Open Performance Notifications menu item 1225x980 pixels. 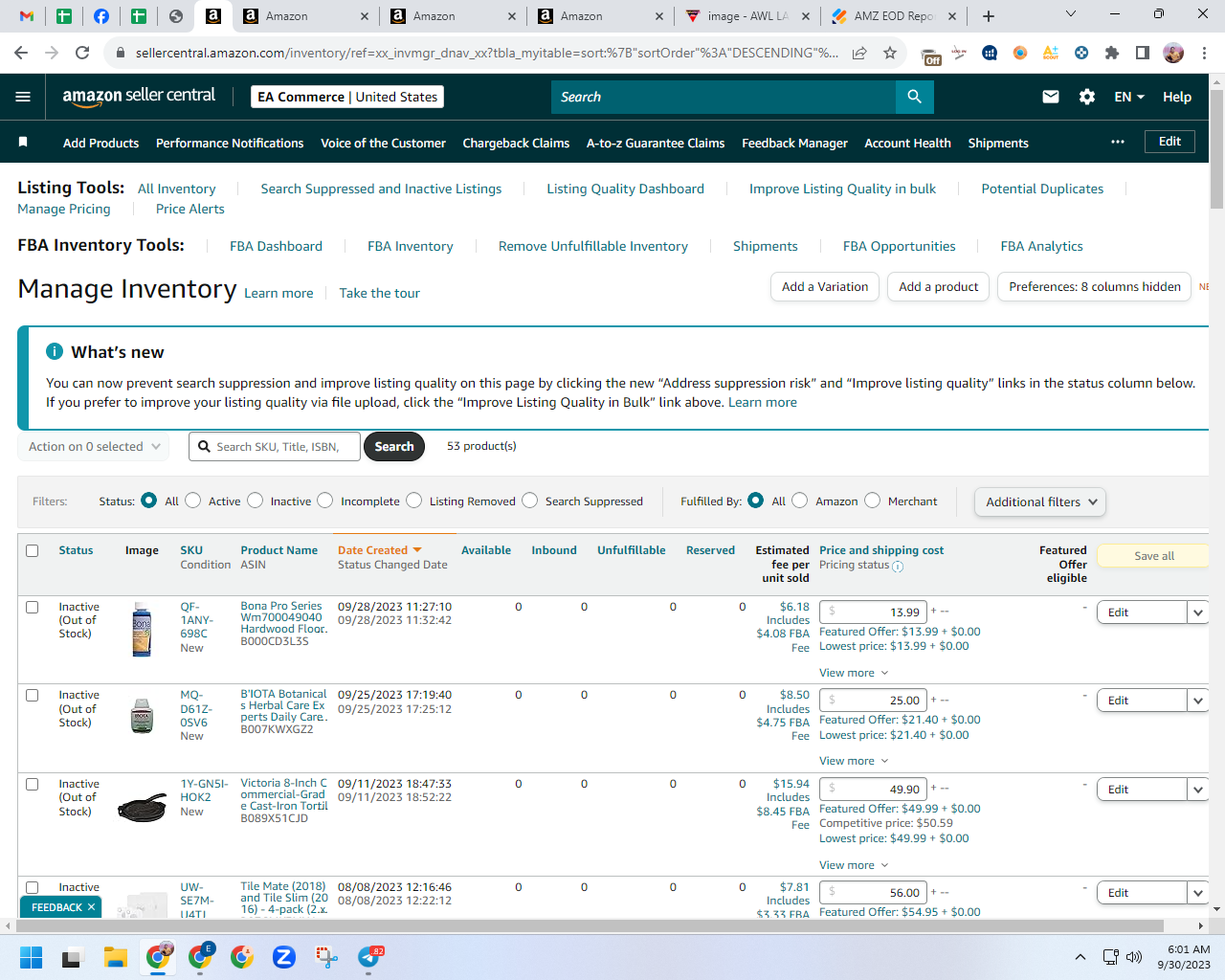pyautogui.click(x=230, y=143)
